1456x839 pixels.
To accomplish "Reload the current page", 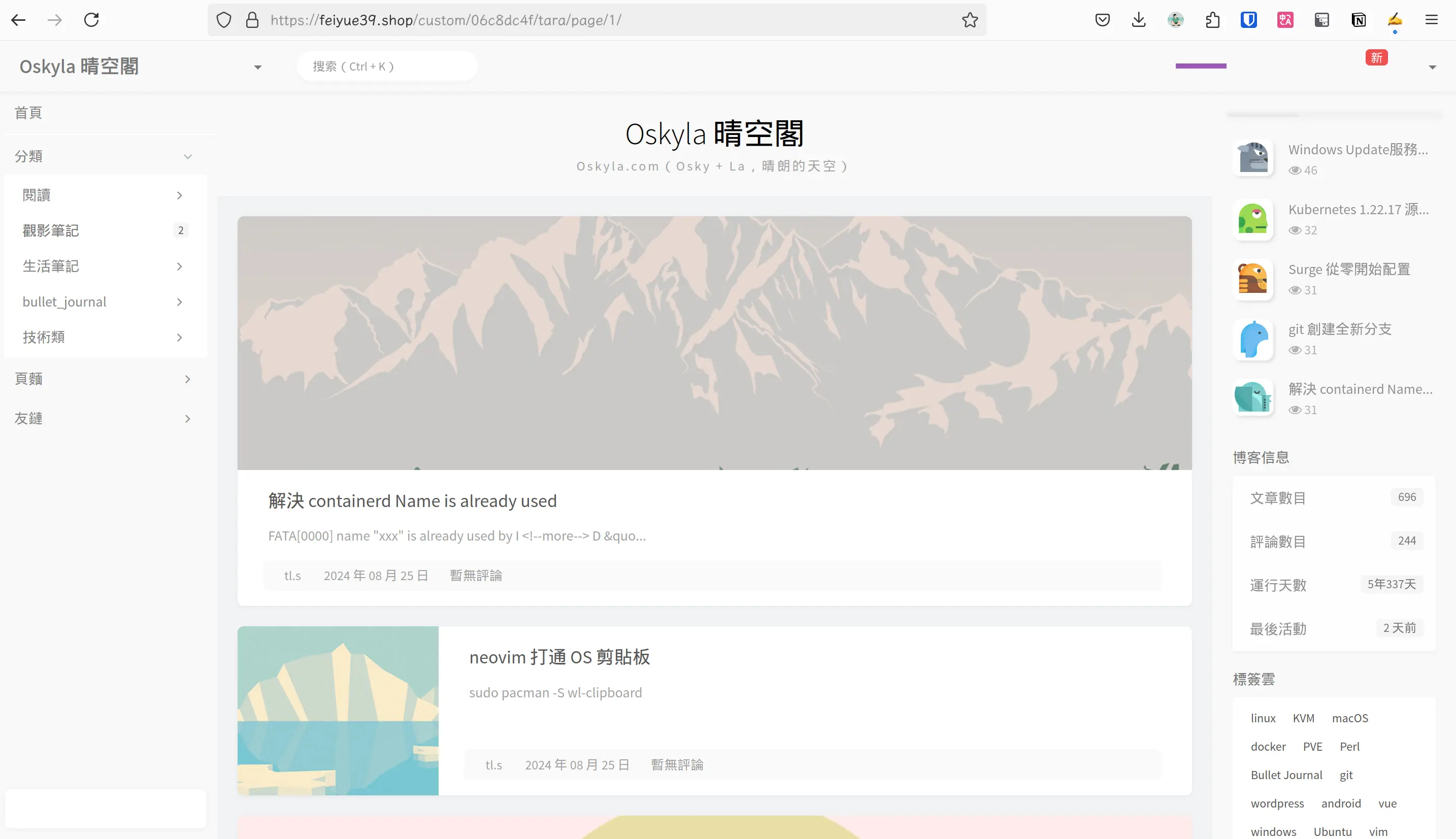I will pyautogui.click(x=91, y=20).
